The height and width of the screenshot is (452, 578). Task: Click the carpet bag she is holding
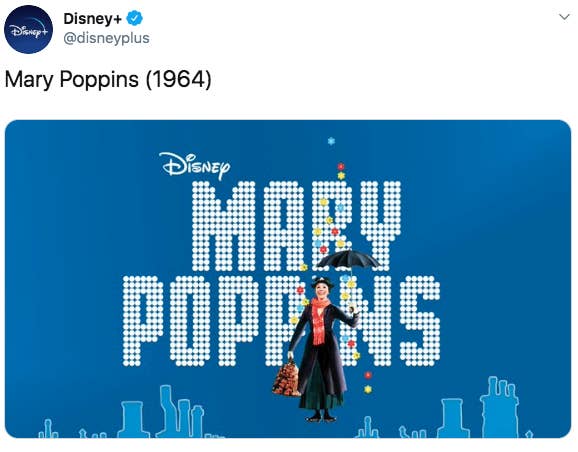(287, 379)
